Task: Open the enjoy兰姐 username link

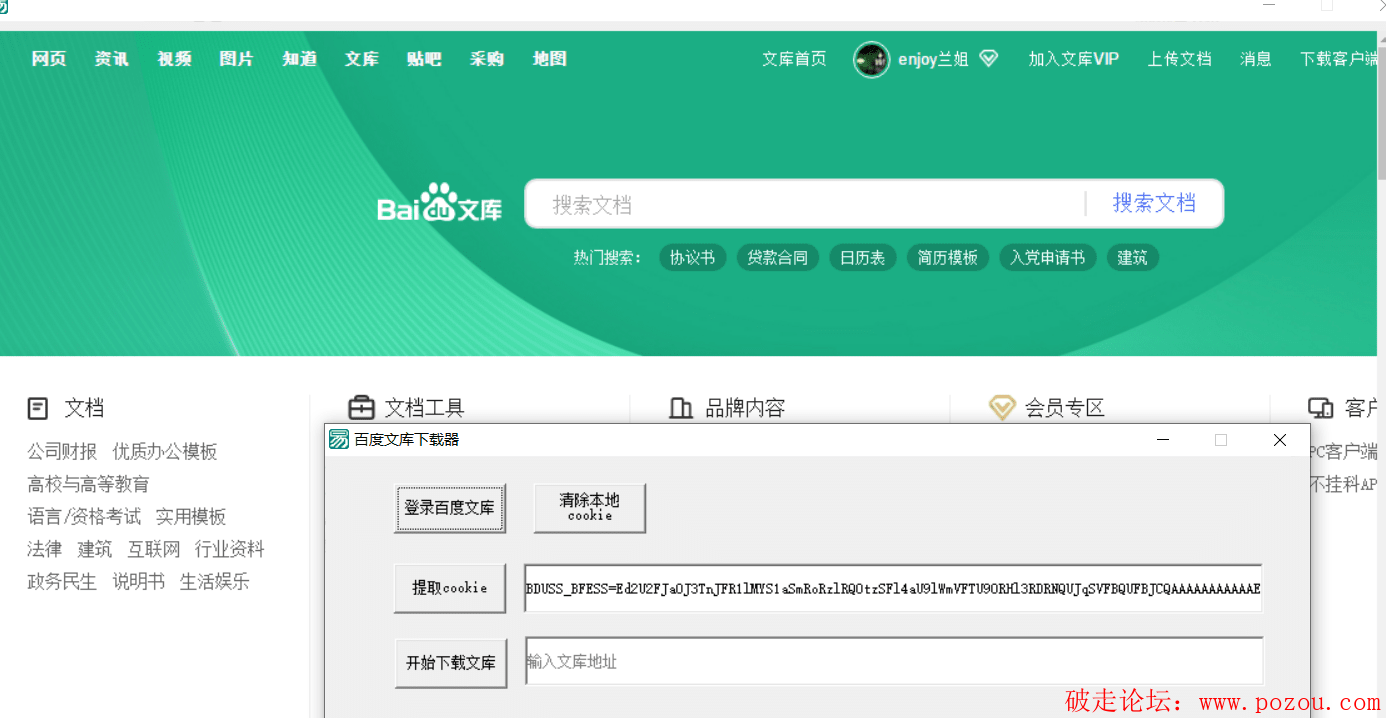Action: [933, 59]
